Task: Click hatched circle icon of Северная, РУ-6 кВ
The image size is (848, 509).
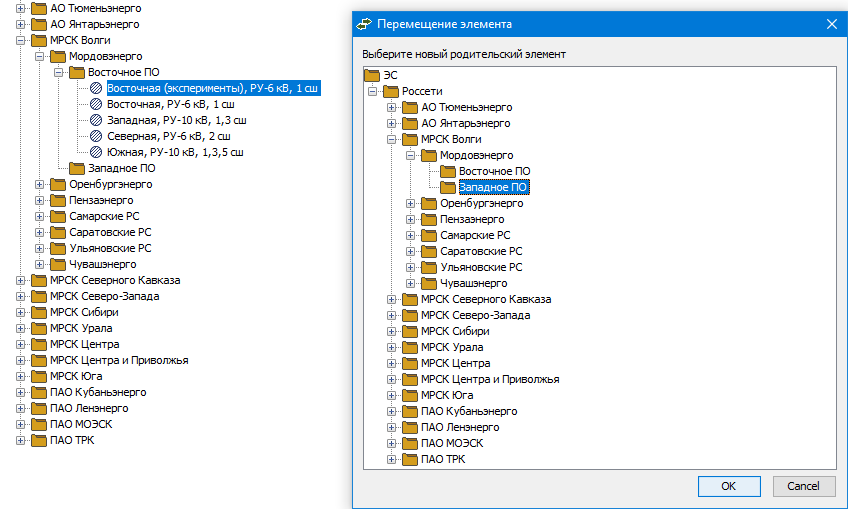Action: [x=96, y=136]
